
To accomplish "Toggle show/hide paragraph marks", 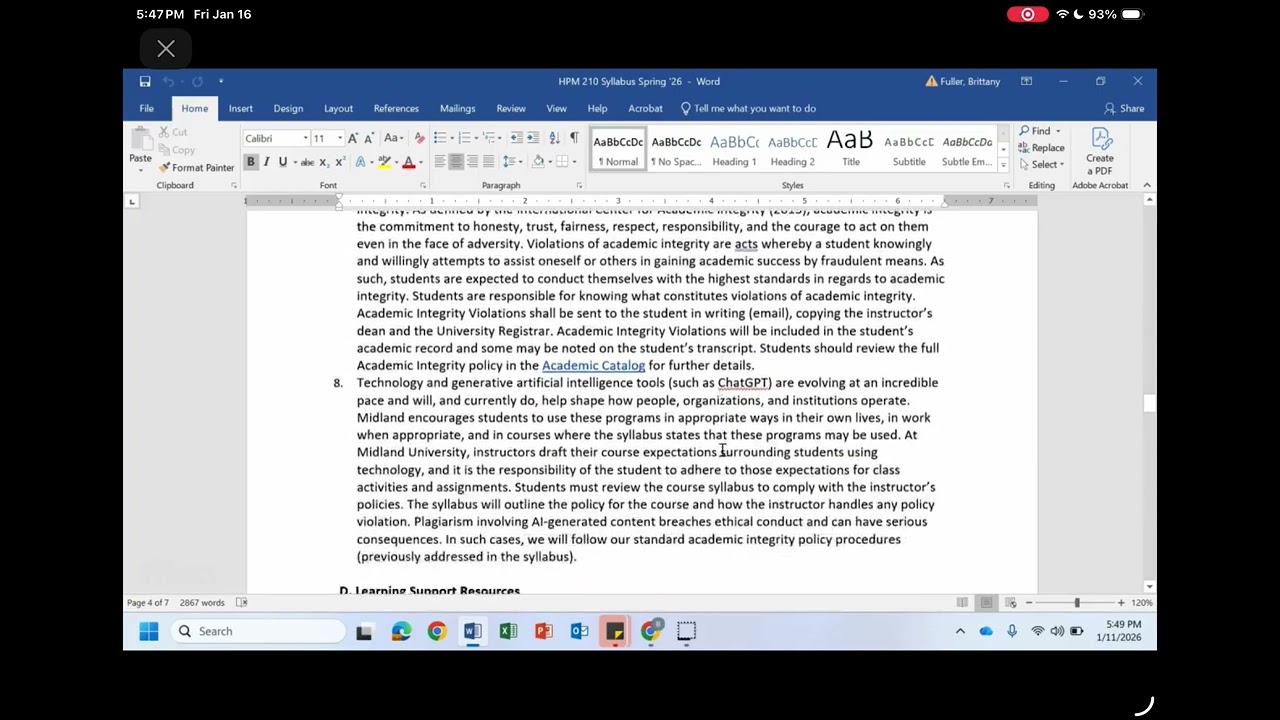I will point(574,138).
